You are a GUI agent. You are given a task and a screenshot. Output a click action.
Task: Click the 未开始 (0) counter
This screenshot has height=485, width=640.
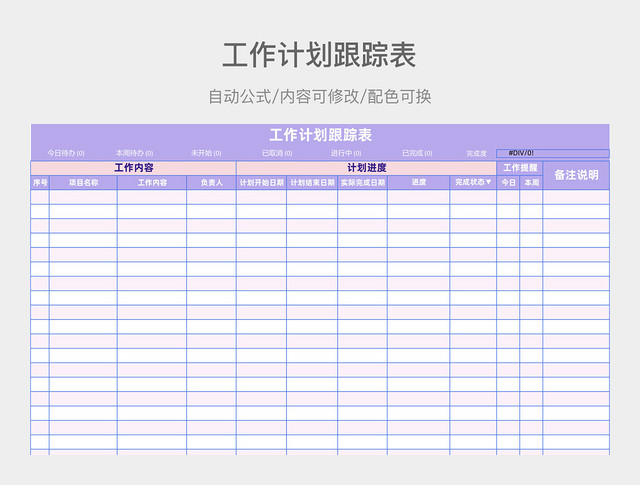pyautogui.click(x=206, y=153)
